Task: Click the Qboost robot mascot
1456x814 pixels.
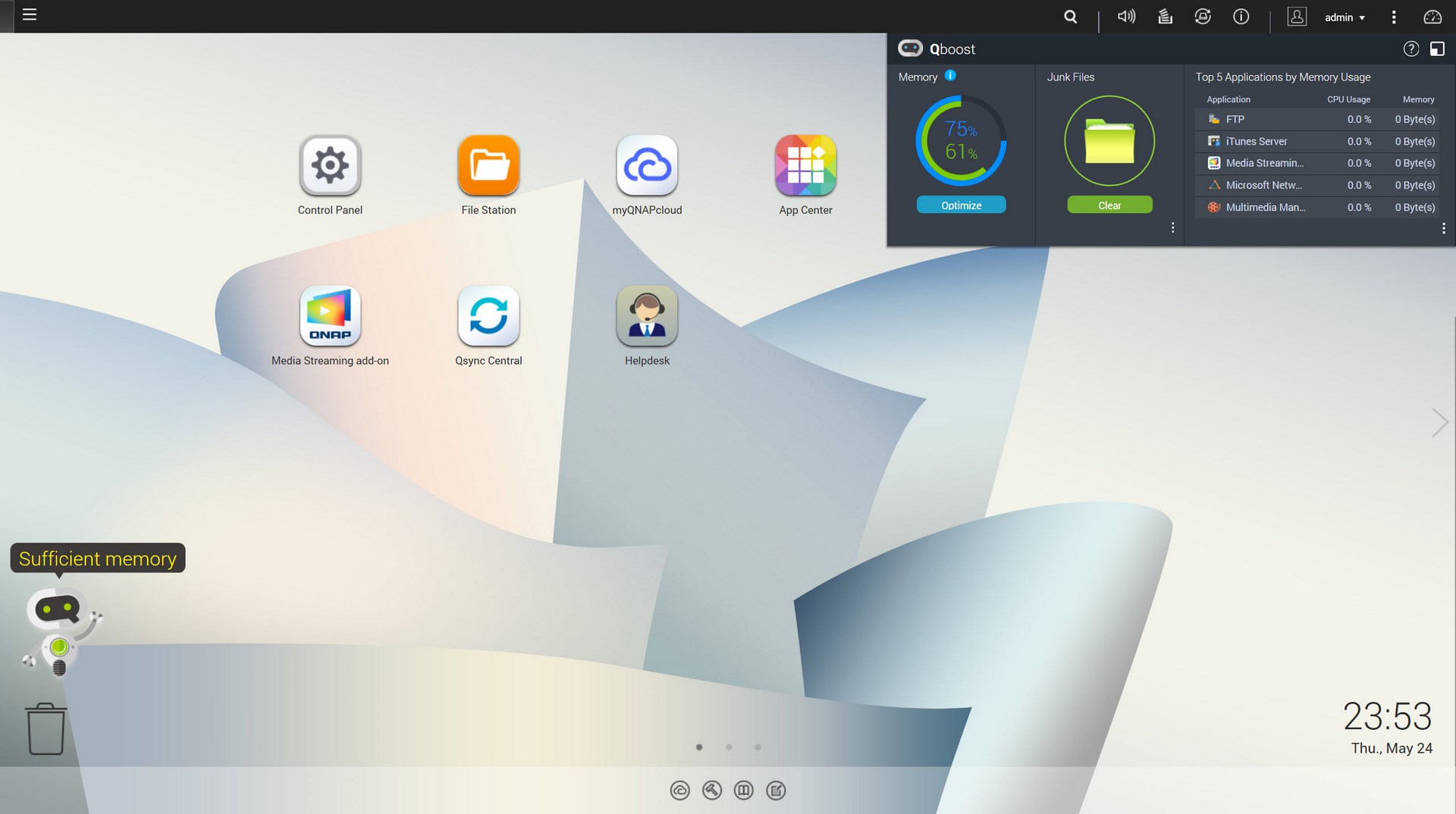Action: pos(61,632)
